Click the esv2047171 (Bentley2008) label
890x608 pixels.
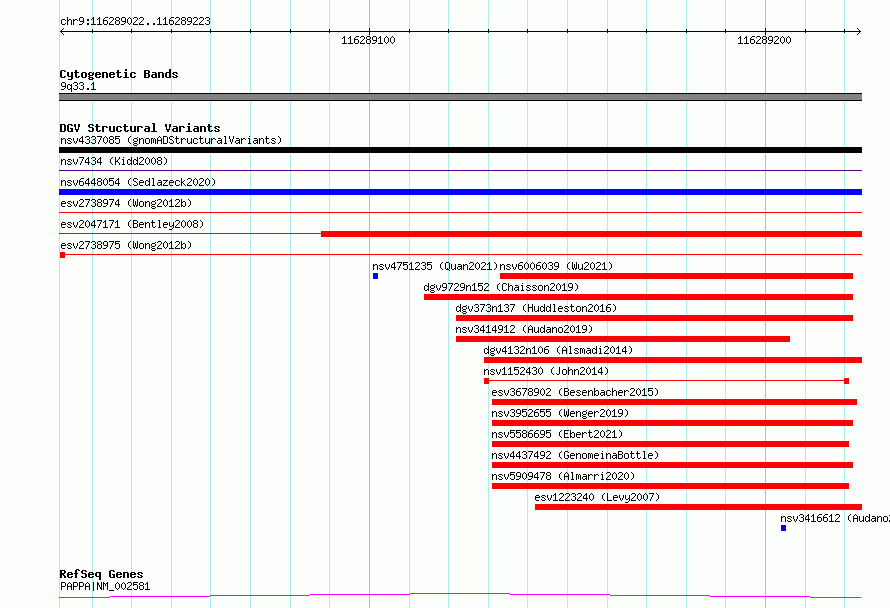coord(132,224)
